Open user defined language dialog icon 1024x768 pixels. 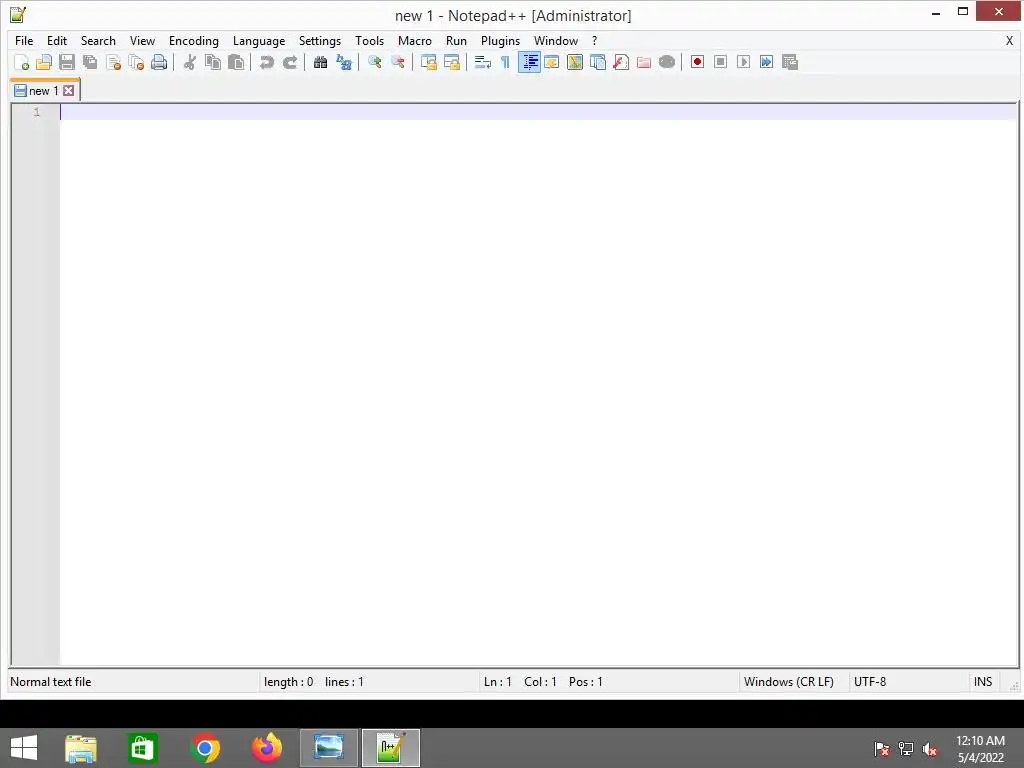click(552, 62)
